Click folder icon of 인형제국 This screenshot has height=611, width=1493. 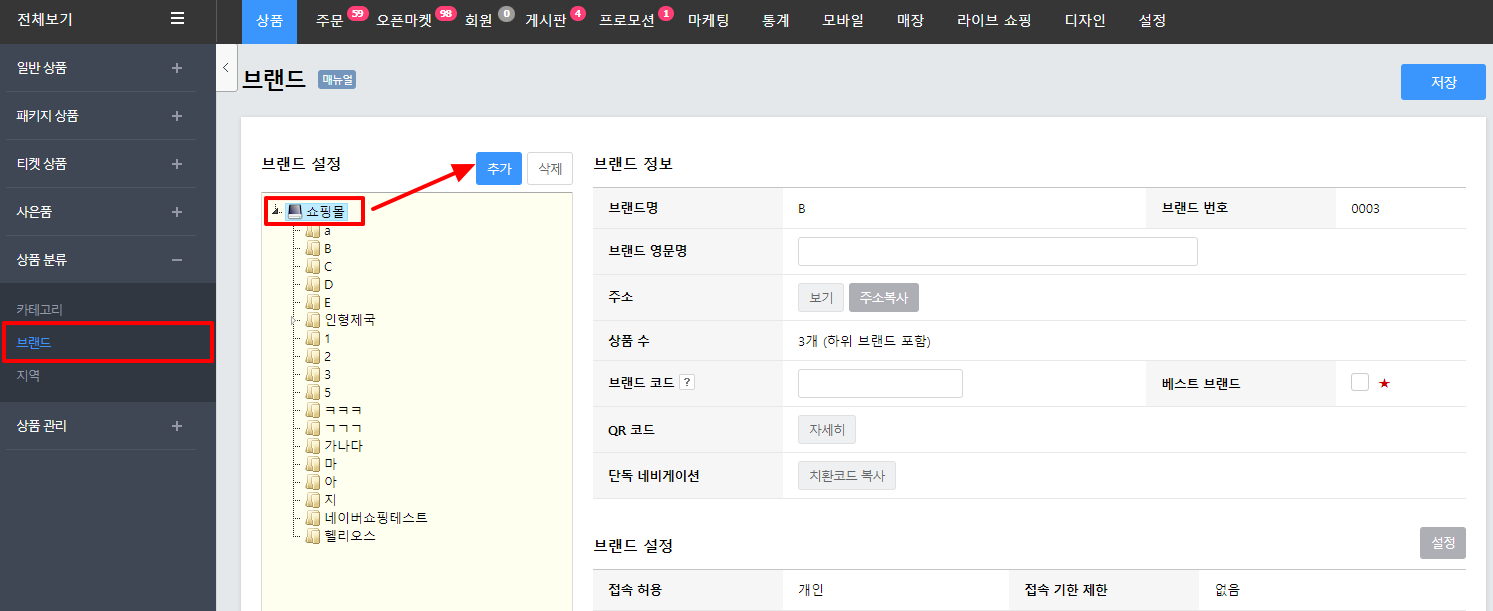313,320
